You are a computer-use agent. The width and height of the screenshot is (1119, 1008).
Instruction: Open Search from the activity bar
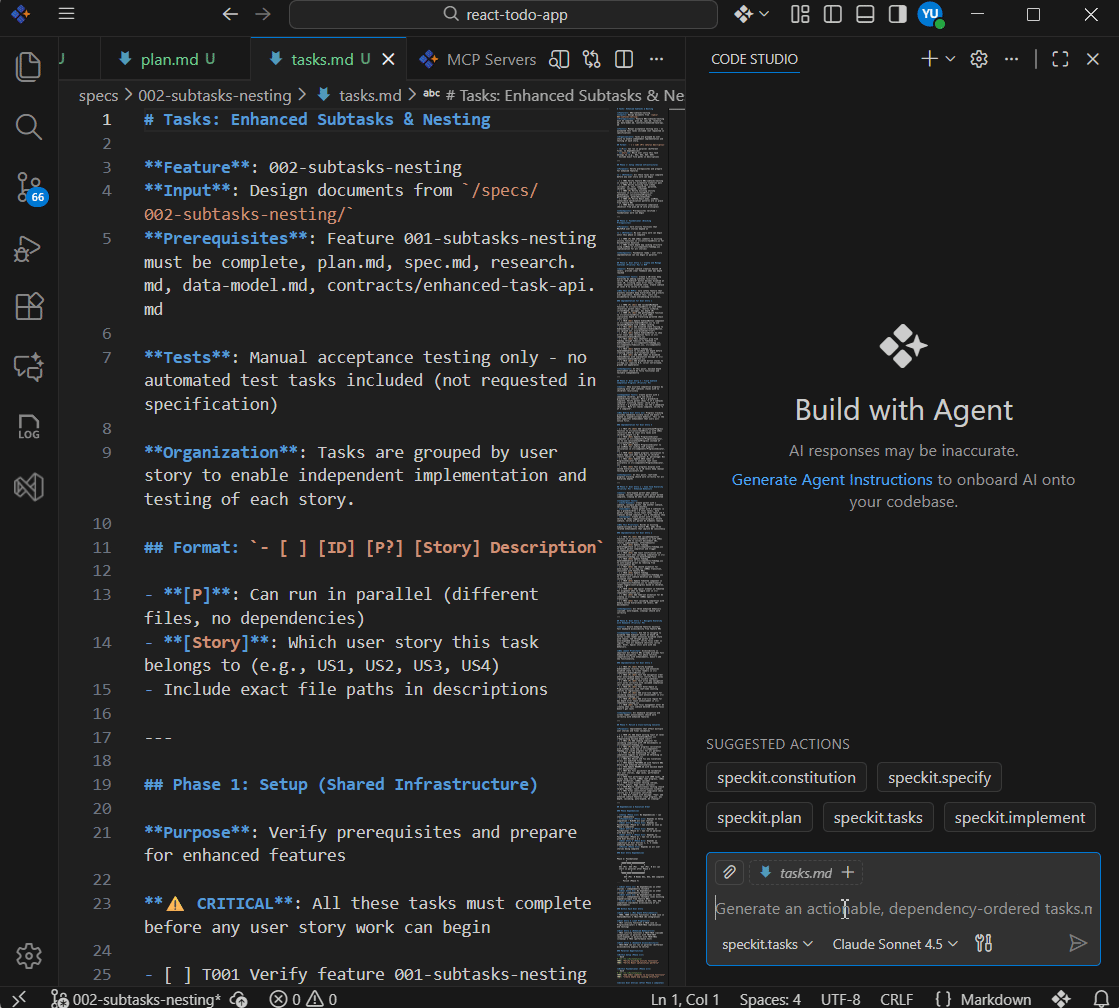(28, 127)
